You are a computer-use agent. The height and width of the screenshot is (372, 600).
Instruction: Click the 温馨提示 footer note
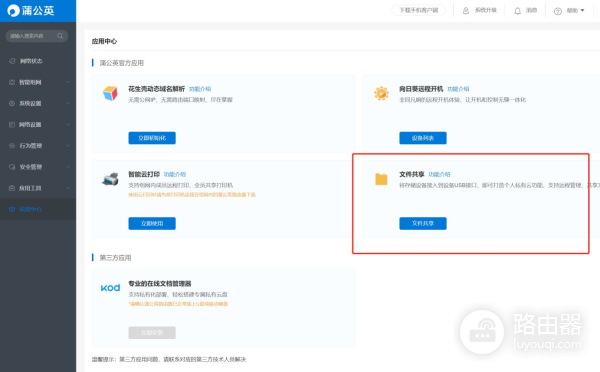point(169,359)
